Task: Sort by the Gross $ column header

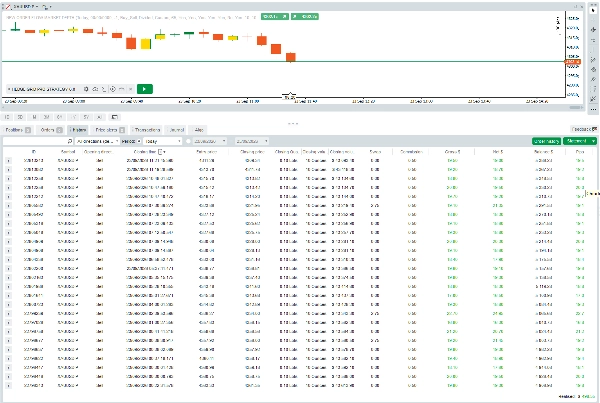Action: tap(452, 152)
